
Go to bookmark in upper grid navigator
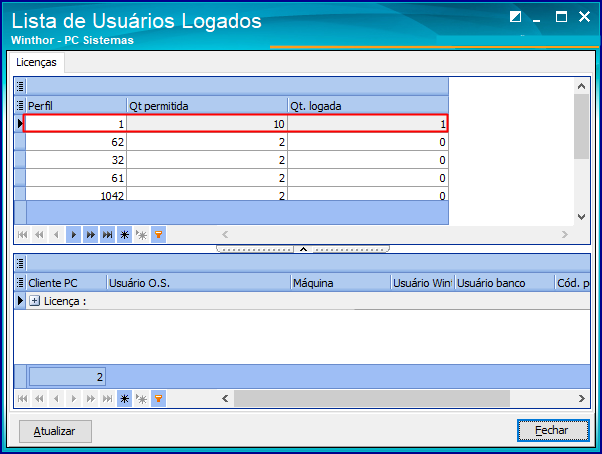(141, 234)
